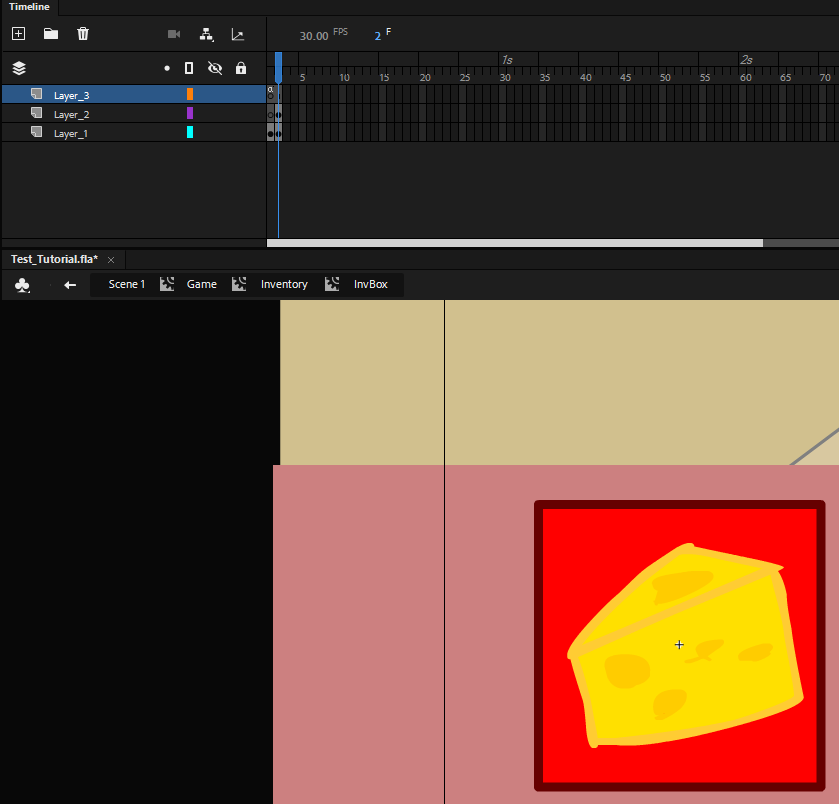Click the timeline horizontal scrollbar
The width and height of the screenshot is (839, 804).
(x=515, y=243)
